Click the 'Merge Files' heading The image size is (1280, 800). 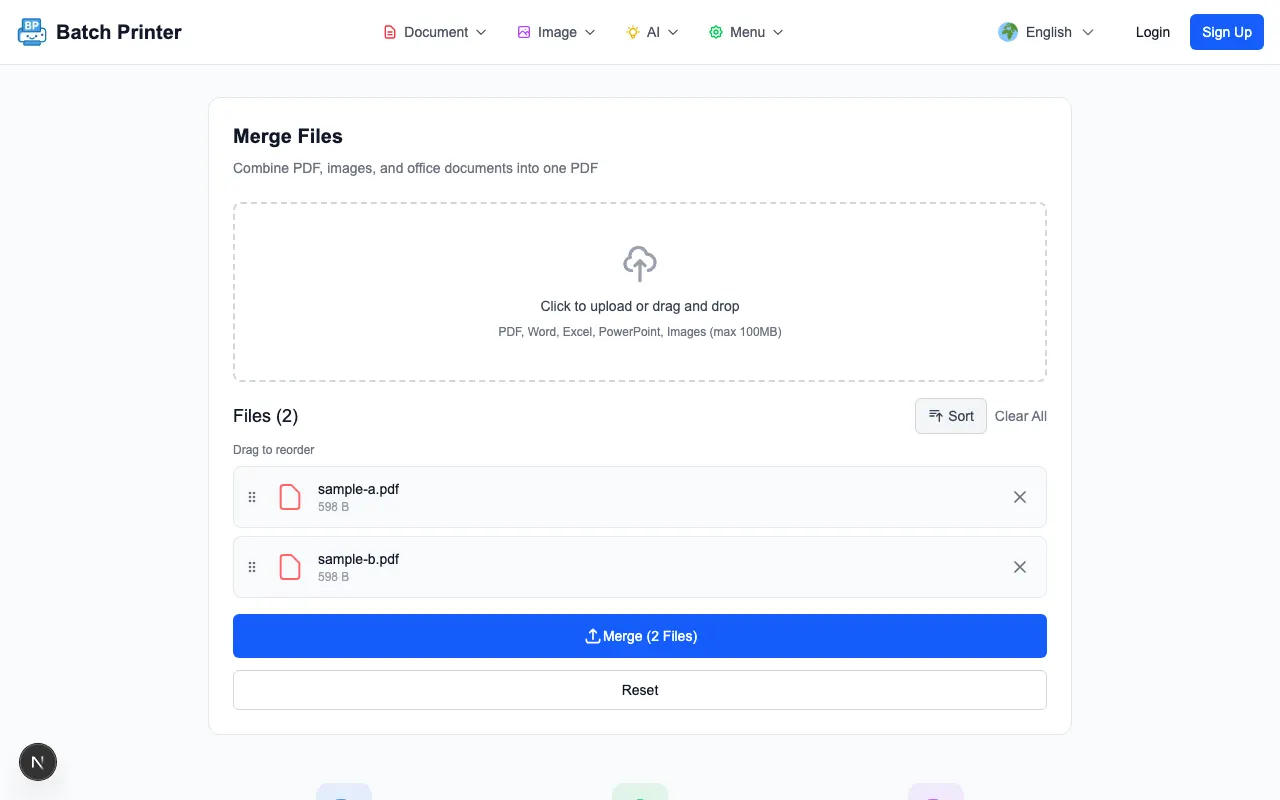[x=288, y=136]
